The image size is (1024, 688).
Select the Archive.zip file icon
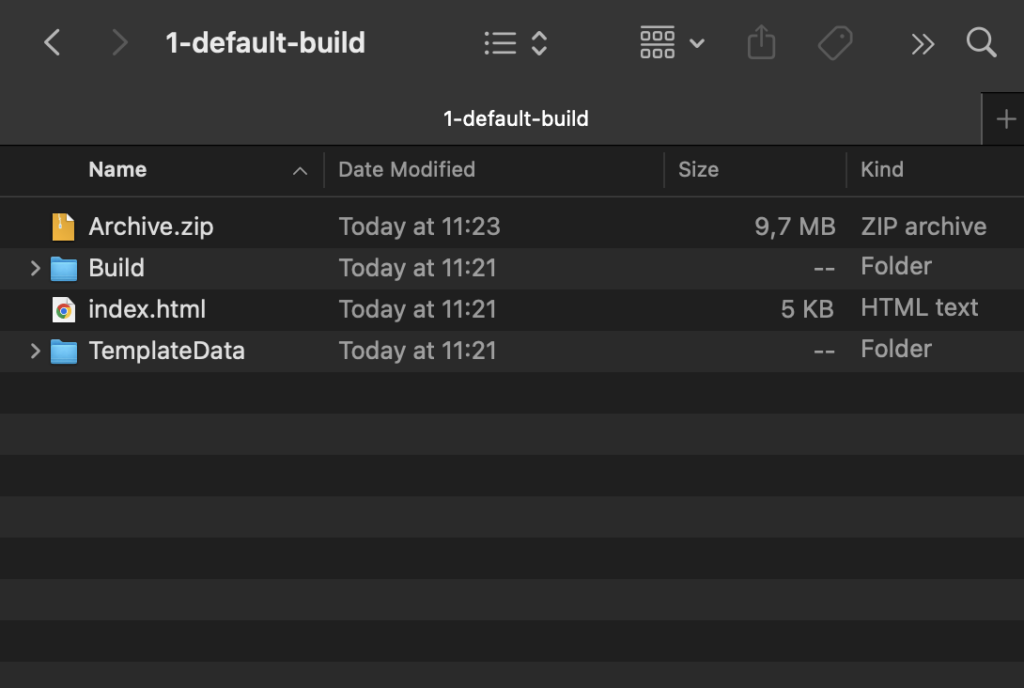tap(63, 227)
